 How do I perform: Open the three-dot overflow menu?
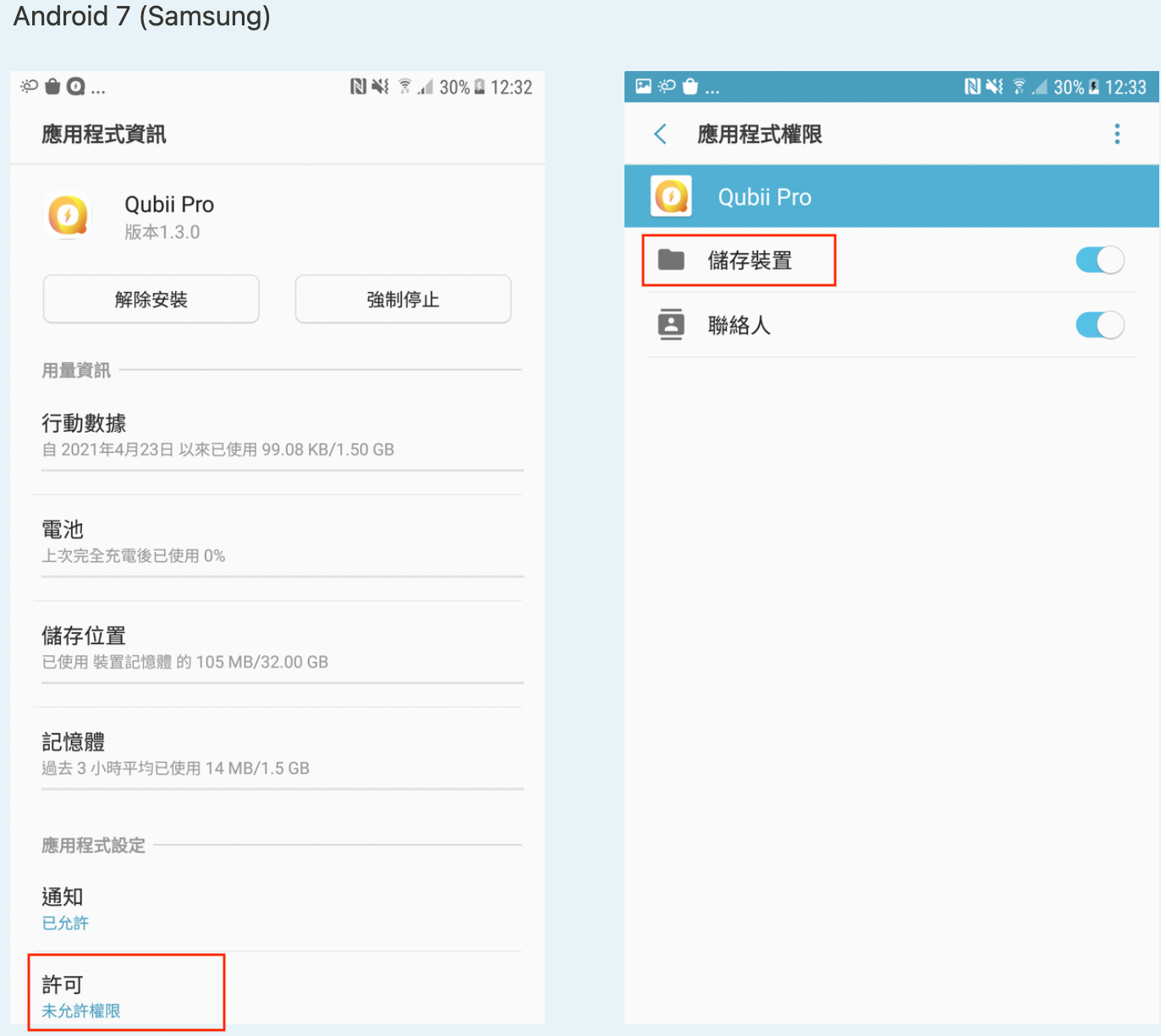pos(1117,134)
